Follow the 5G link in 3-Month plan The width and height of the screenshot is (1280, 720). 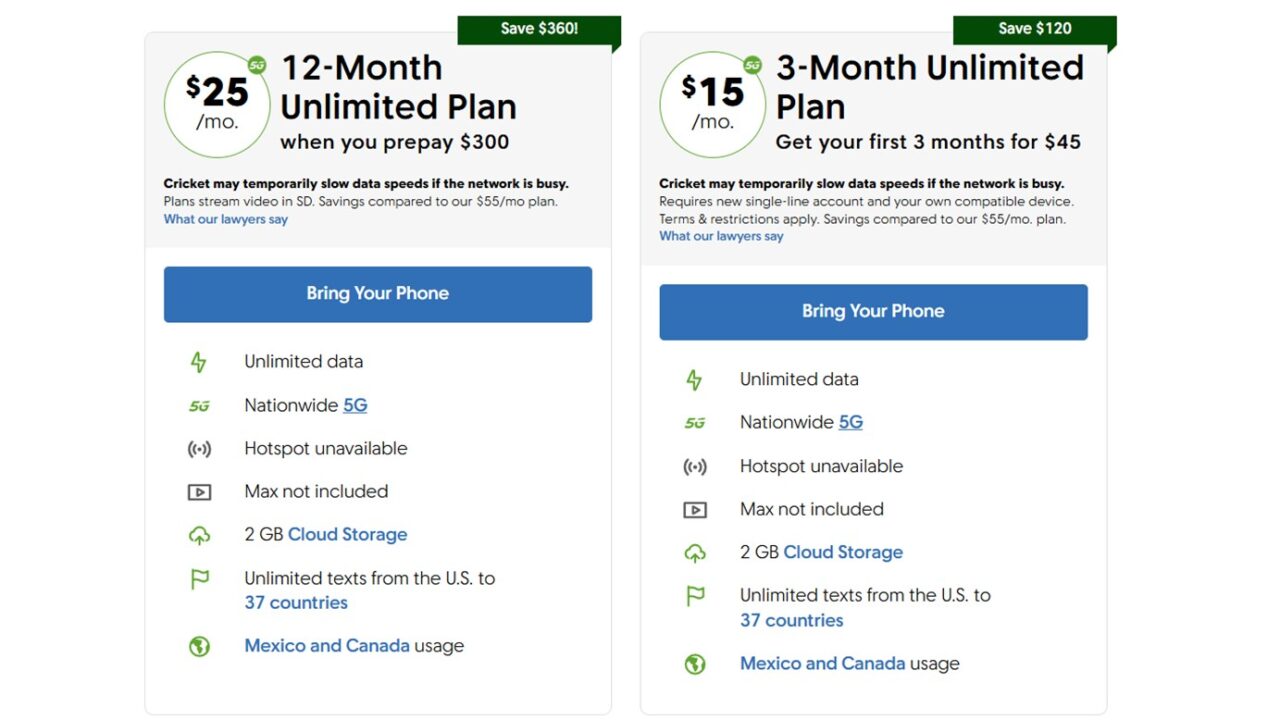(850, 422)
